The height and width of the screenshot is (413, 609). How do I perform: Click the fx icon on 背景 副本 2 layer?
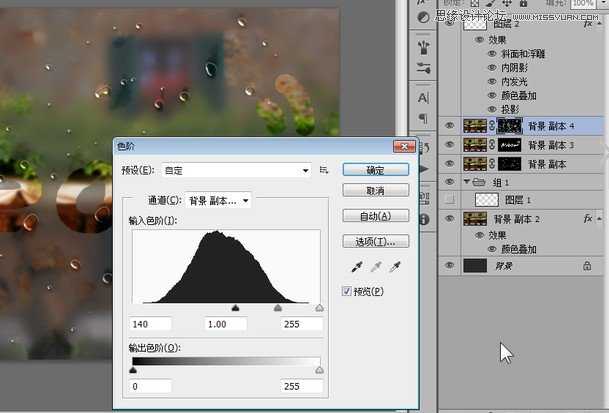588,218
